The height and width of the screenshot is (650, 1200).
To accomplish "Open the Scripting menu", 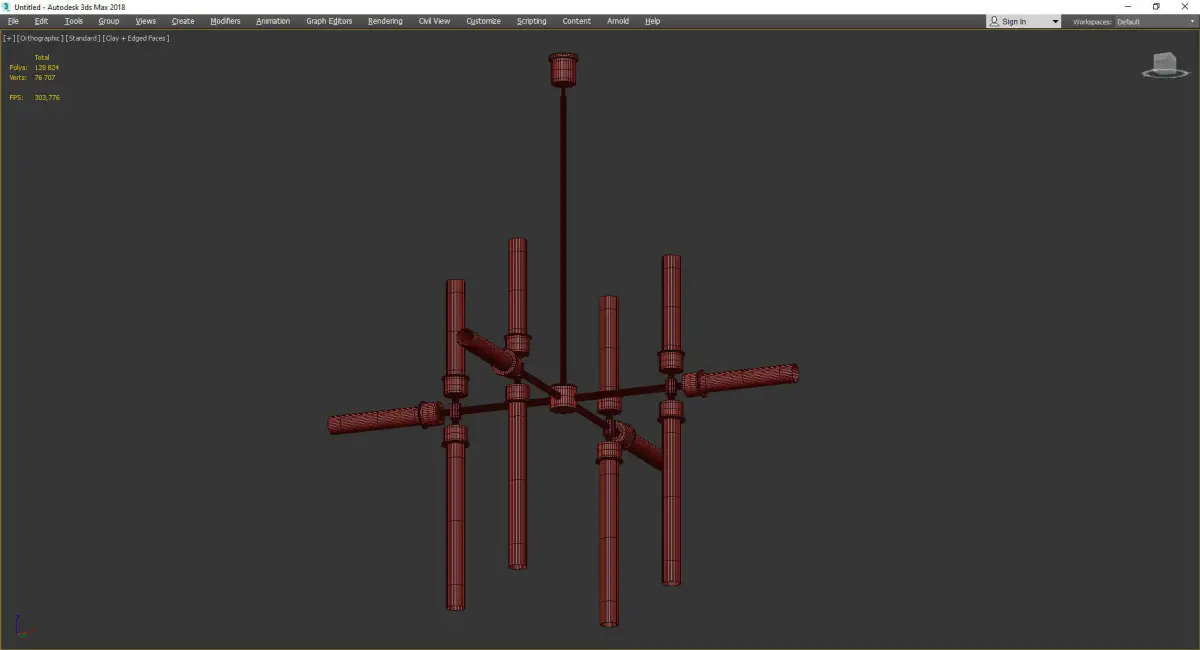I will pos(532,21).
